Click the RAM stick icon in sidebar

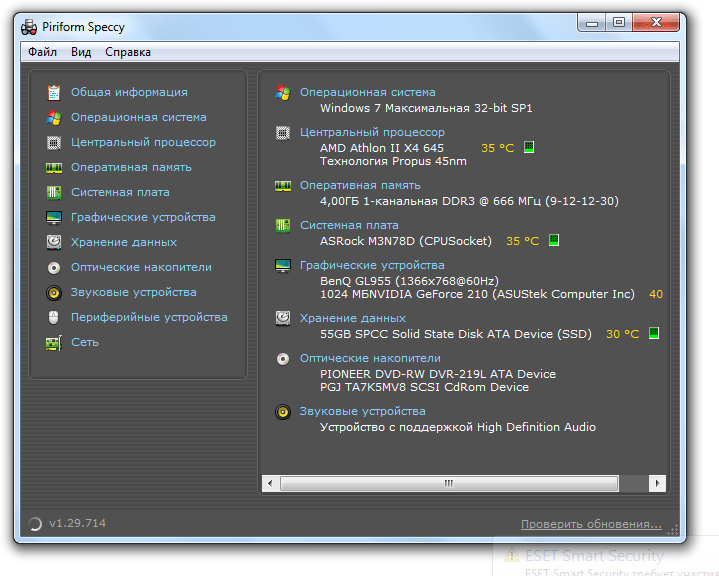54,168
